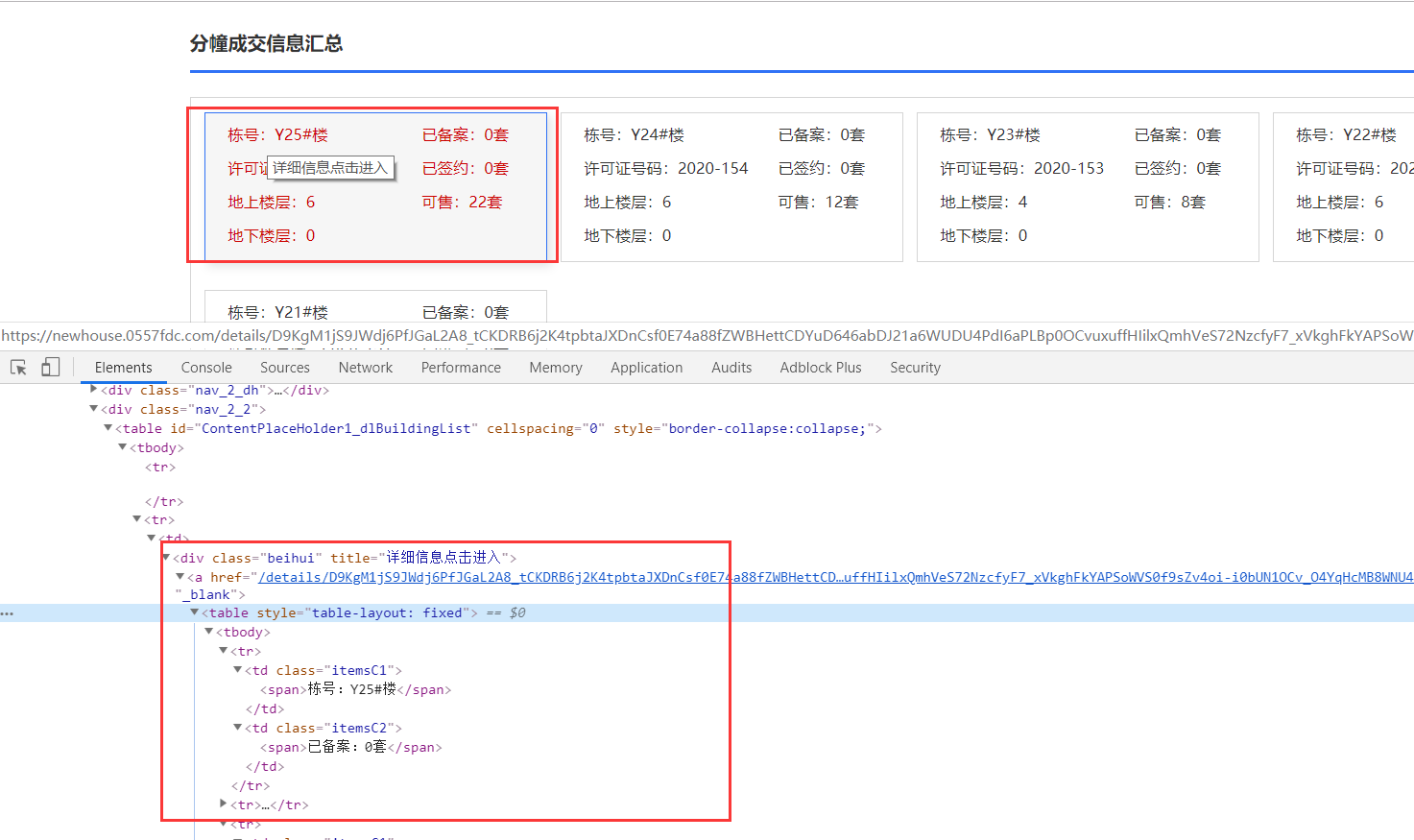1414x840 pixels.
Task: Click the 分幢成交信息汇总 heading
Action: coord(266,43)
